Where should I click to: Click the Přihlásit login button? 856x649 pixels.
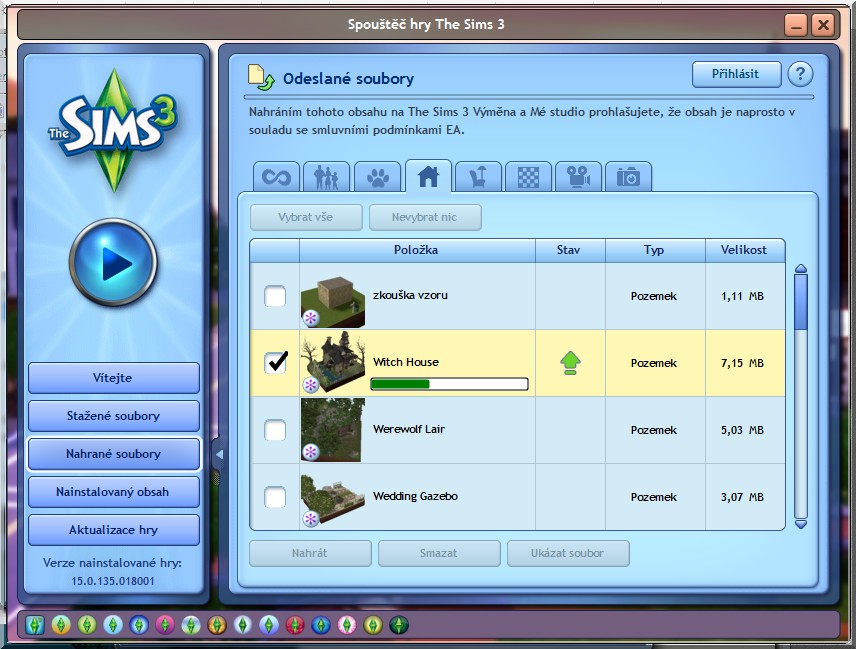click(736, 74)
